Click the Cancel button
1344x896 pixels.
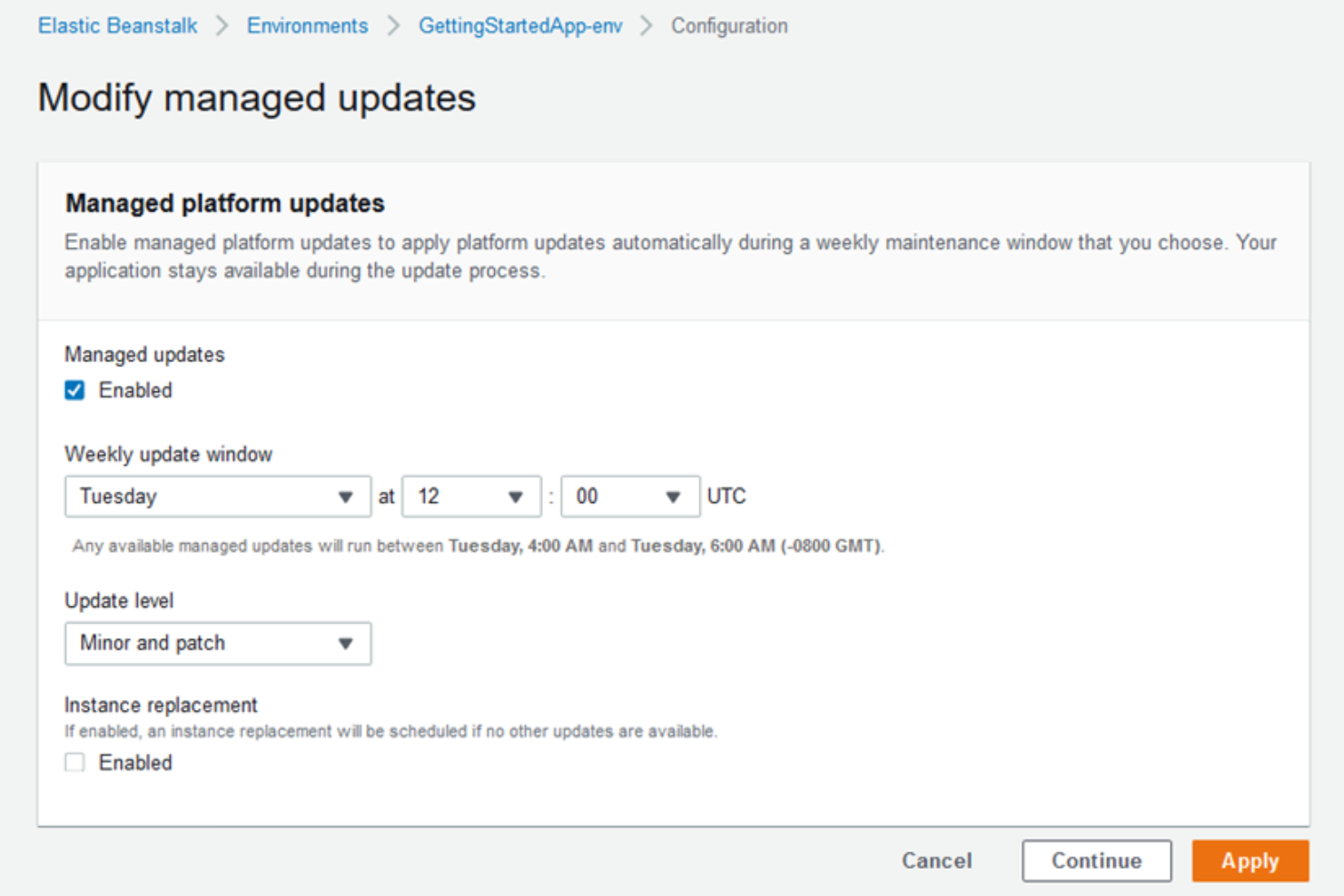pyautogui.click(x=936, y=861)
